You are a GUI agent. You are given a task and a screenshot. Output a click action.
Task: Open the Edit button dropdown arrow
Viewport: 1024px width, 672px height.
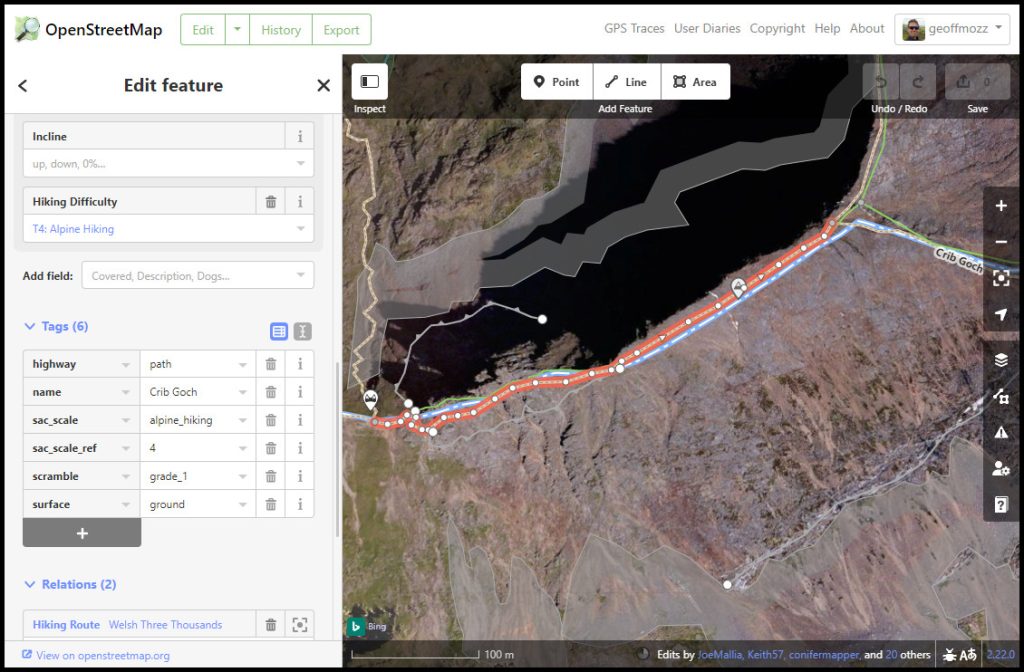[237, 30]
